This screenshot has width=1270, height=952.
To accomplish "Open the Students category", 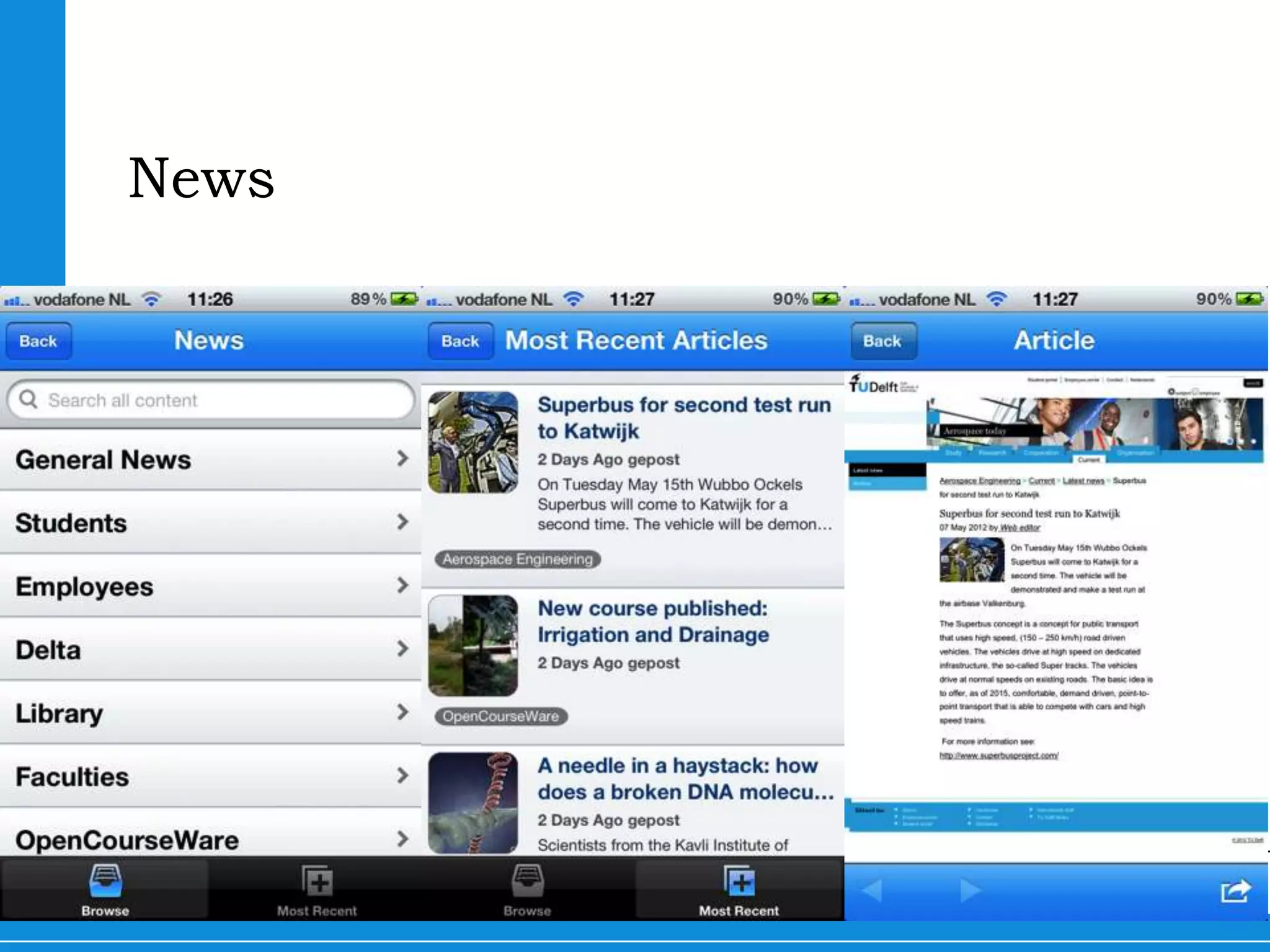I will [211, 522].
